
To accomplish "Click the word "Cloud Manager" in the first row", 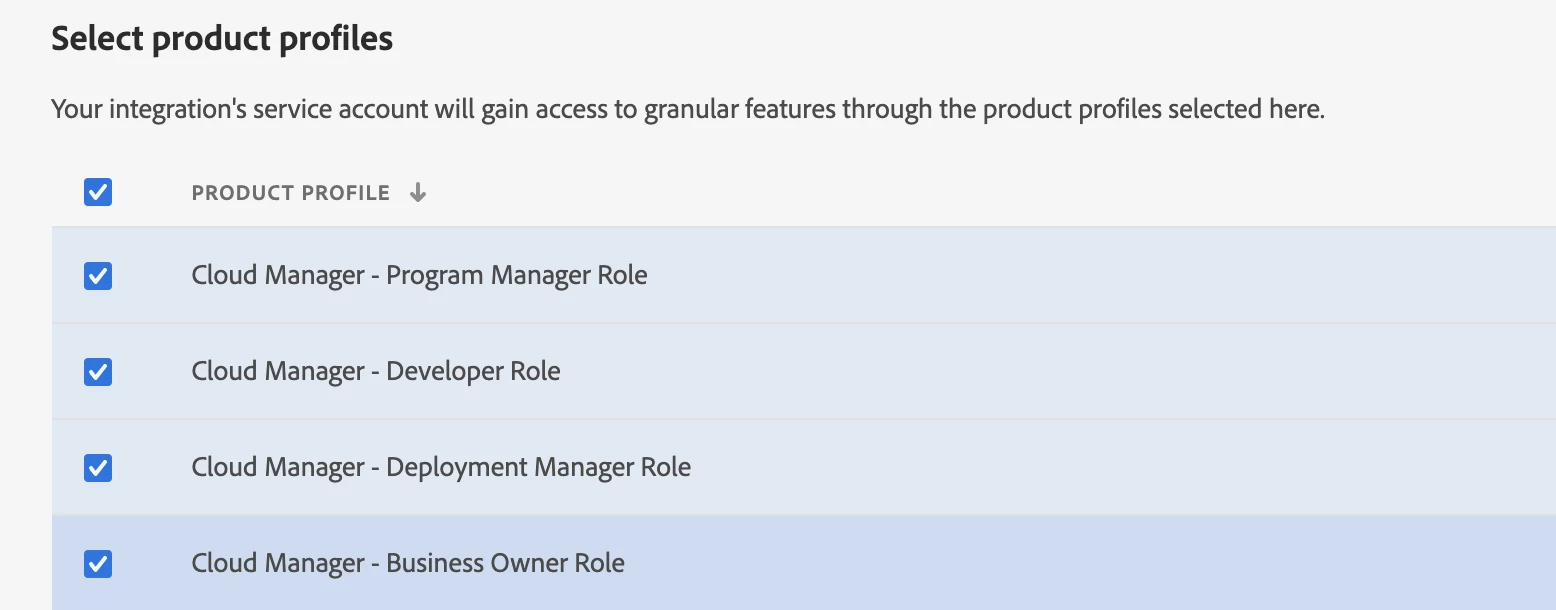I will coord(278,275).
